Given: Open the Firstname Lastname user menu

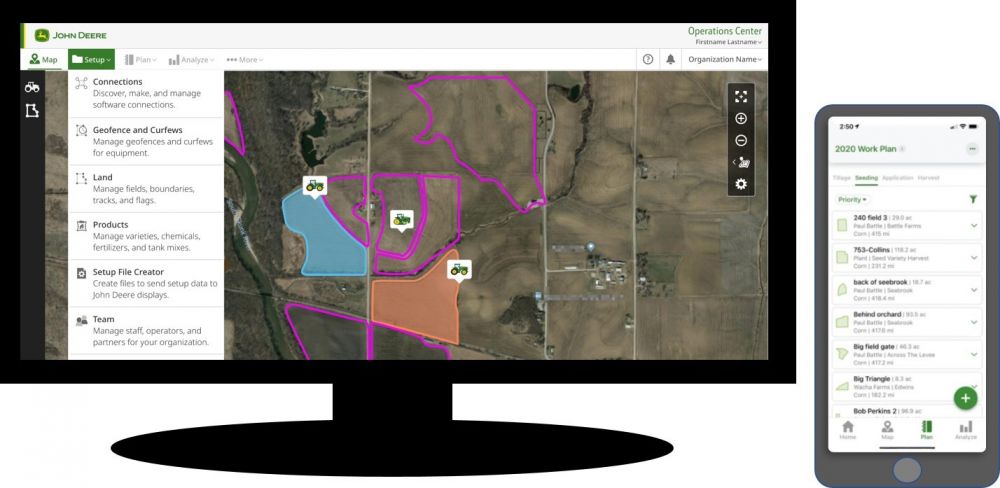Looking at the screenshot, I should tap(728, 42).
